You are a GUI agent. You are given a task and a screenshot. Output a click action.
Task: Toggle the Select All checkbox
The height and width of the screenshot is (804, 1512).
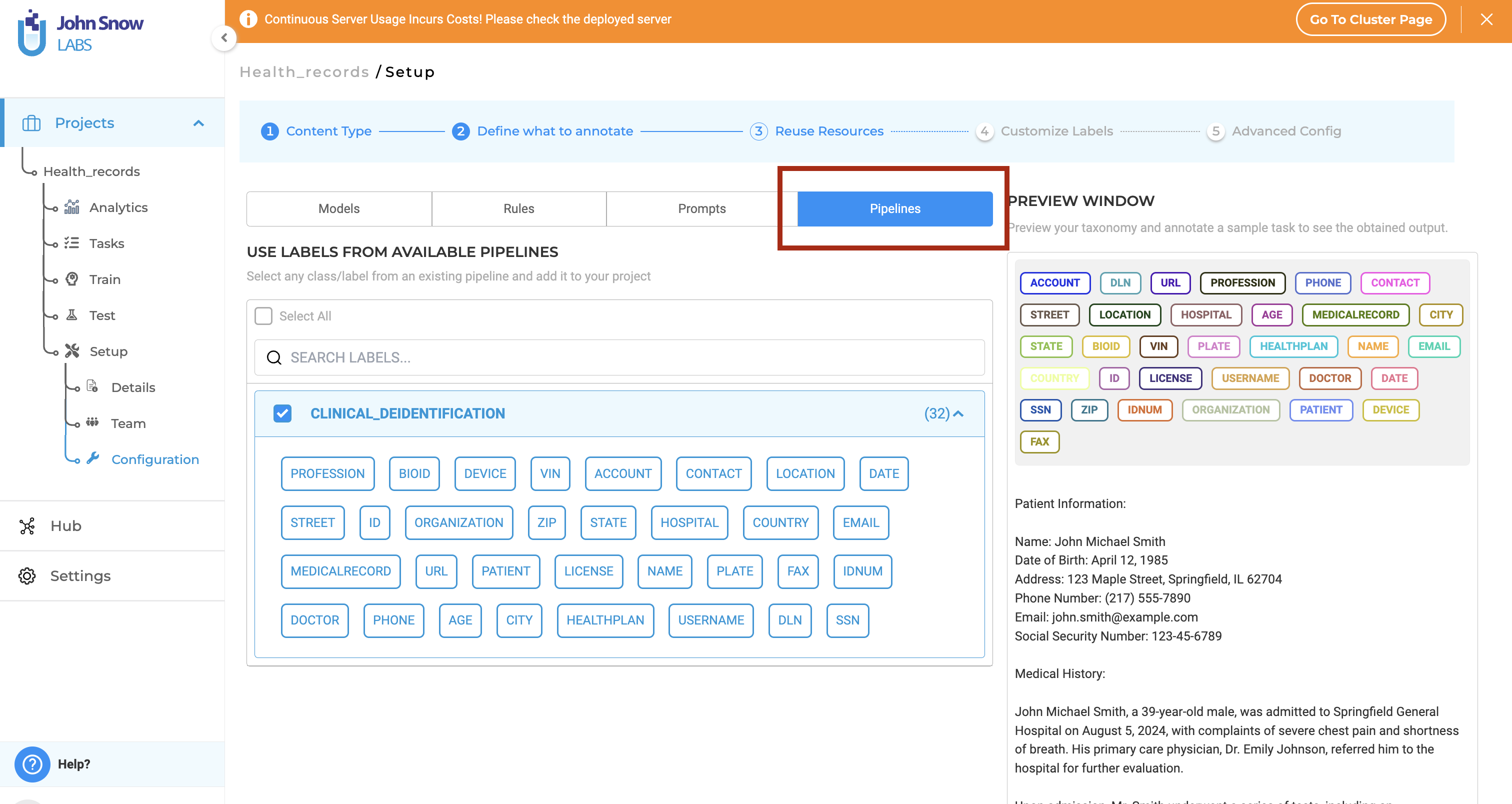(263, 315)
